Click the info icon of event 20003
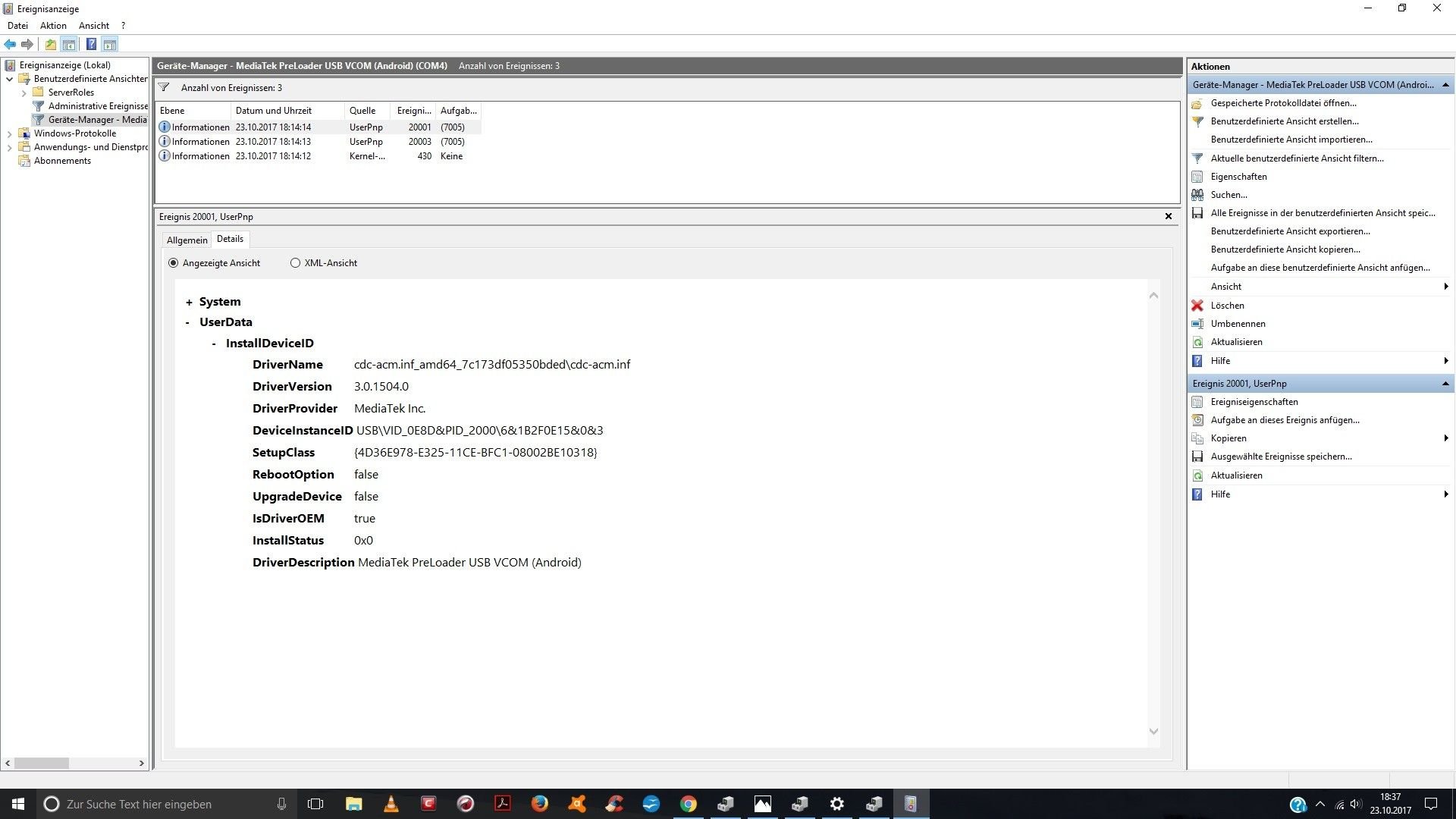The width and height of the screenshot is (1456, 819). (164, 141)
